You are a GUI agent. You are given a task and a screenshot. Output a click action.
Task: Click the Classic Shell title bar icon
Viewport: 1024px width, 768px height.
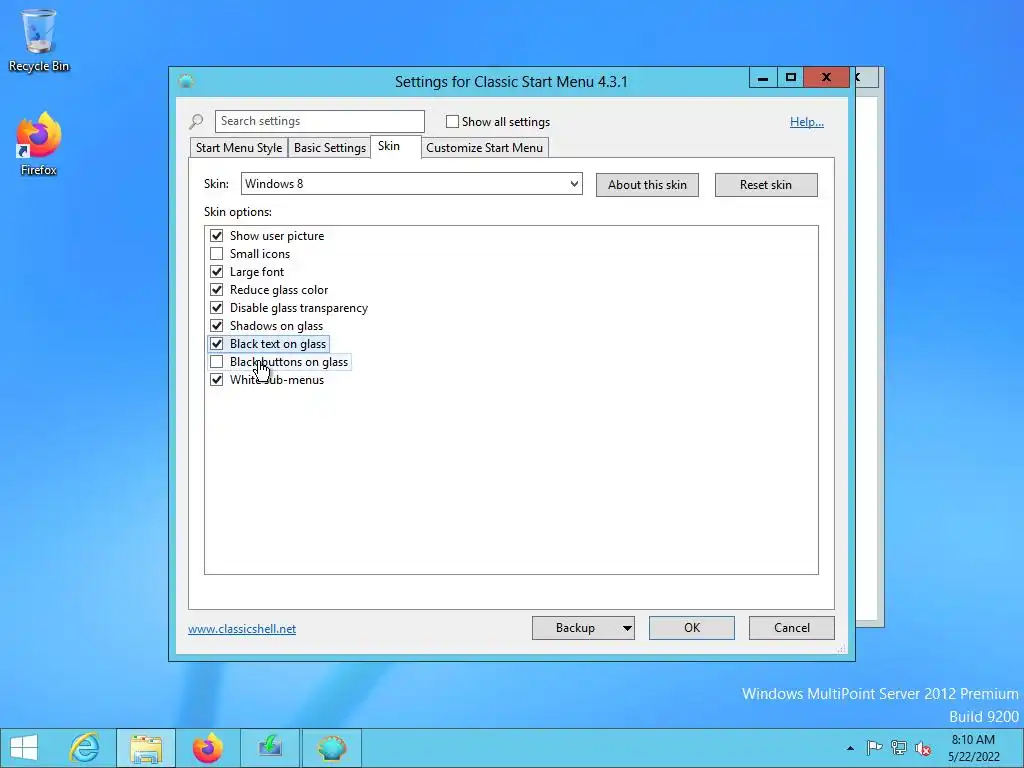pyautogui.click(x=186, y=81)
